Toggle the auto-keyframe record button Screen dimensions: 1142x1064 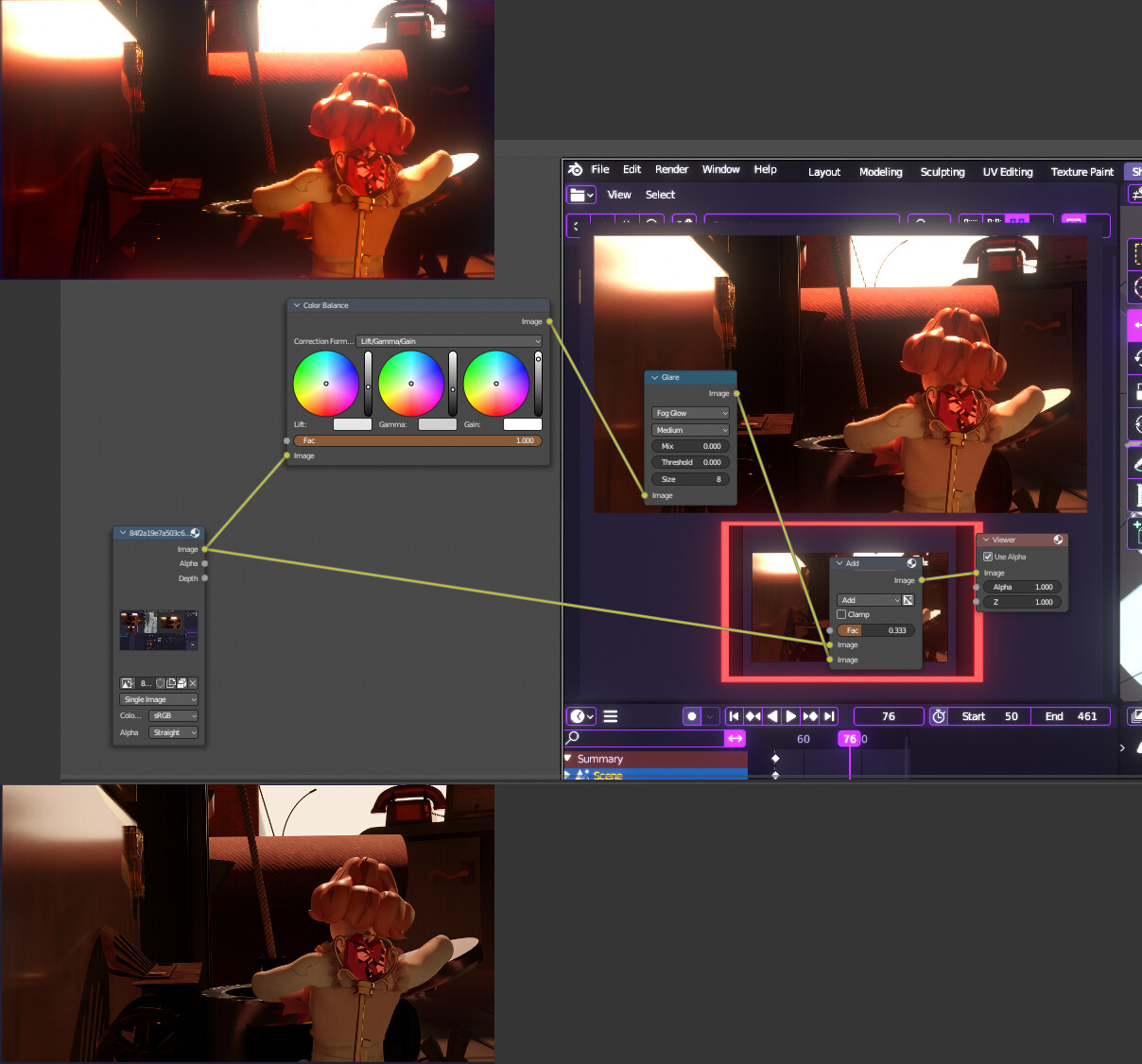tap(690, 715)
